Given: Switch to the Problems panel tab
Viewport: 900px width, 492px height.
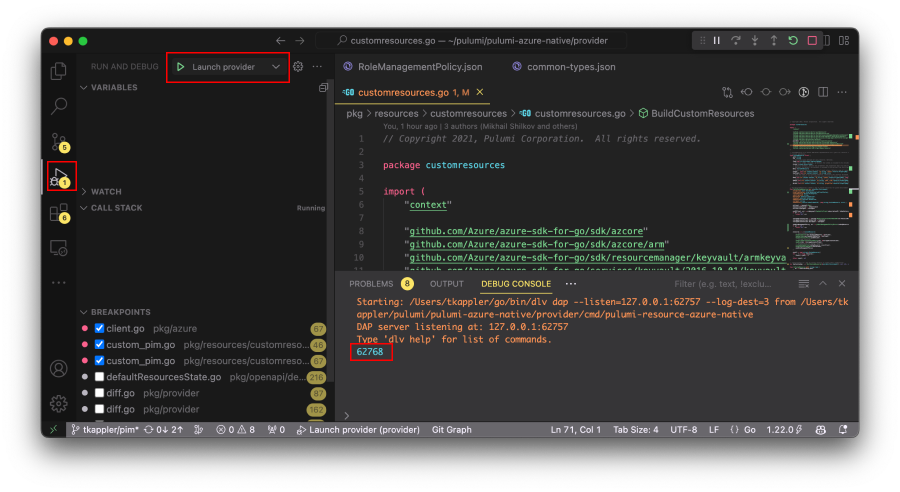Looking at the screenshot, I should 371,284.
